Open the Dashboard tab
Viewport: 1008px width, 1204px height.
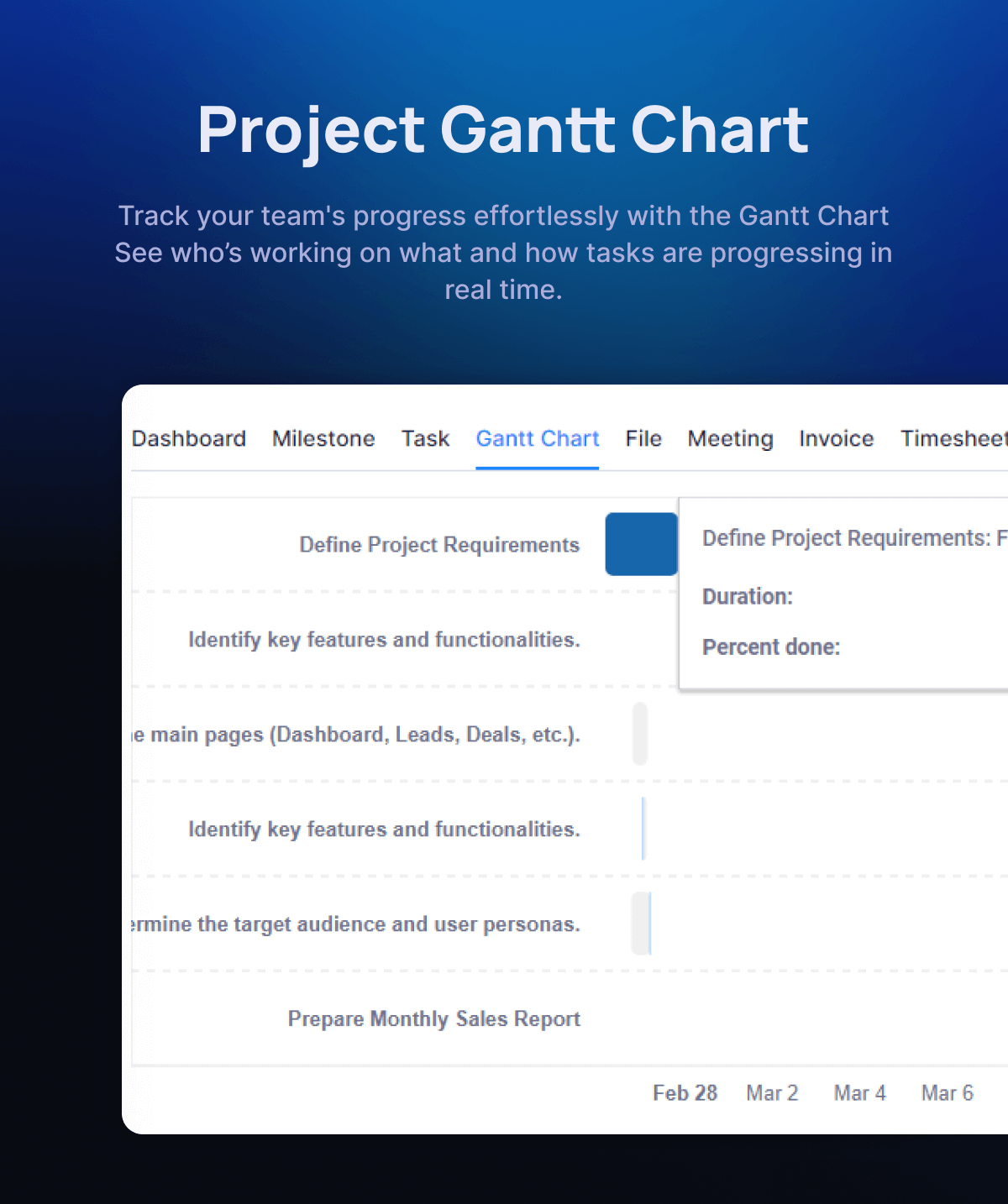[189, 438]
